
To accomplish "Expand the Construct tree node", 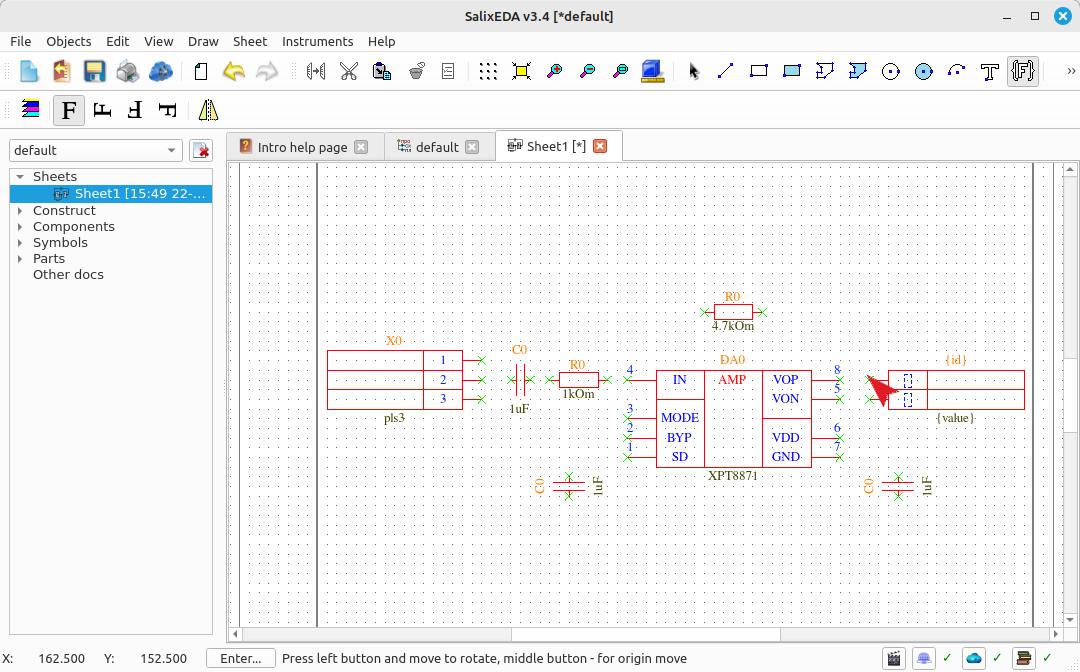I will click(x=20, y=211).
